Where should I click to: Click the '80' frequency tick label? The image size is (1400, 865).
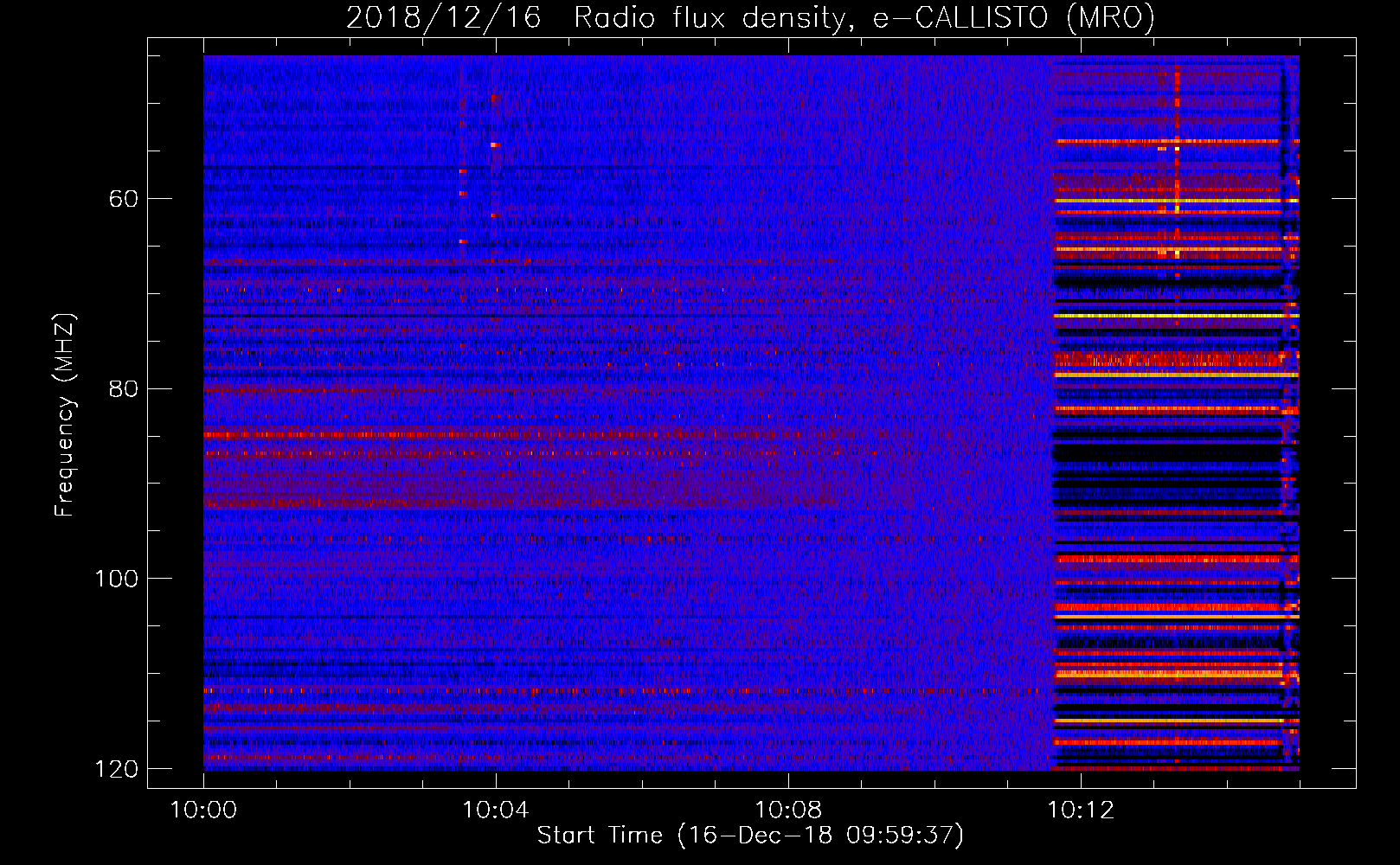124,388
